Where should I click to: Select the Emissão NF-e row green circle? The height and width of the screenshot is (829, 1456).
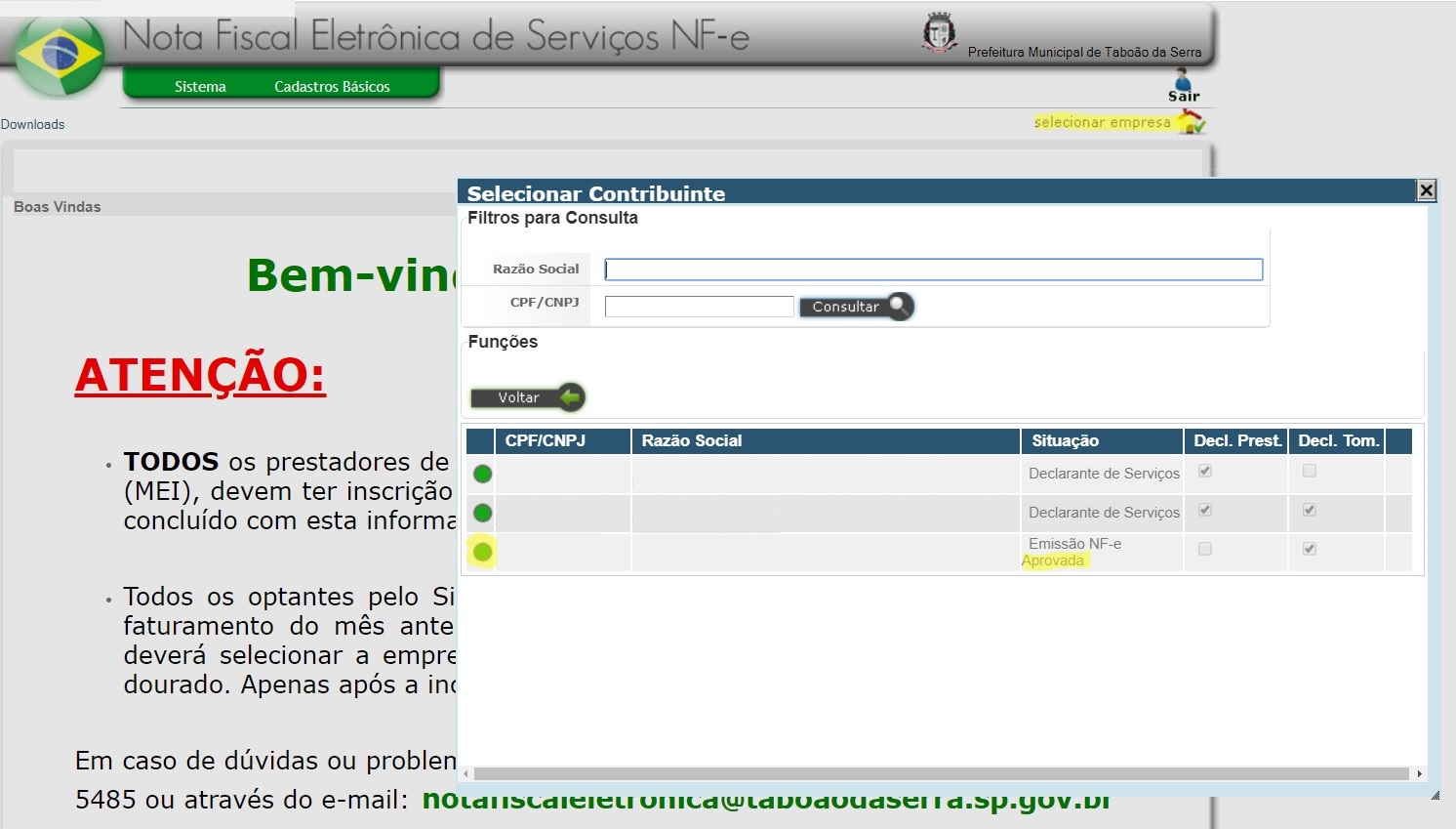click(482, 552)
